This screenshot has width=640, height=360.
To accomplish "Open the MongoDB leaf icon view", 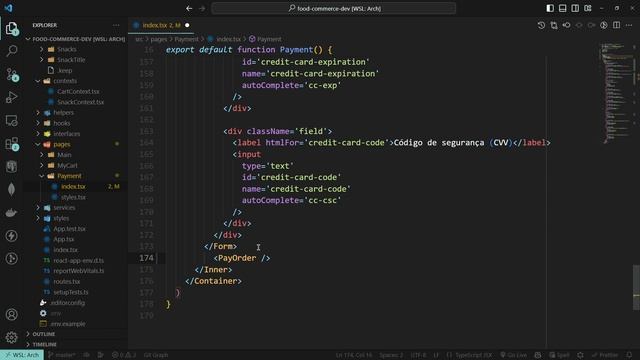I will coord(11,189).
